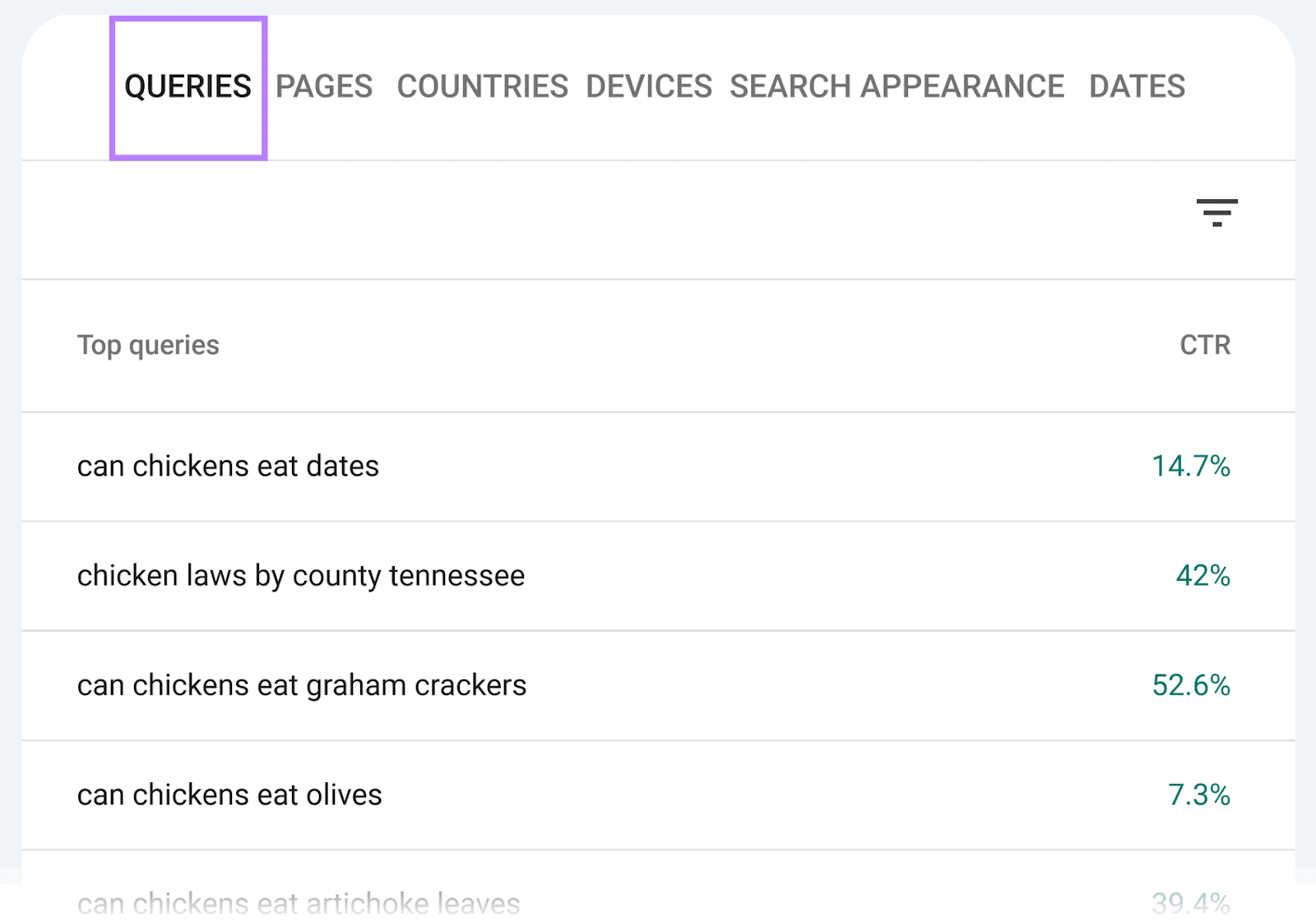Screen dimensions: 1316x923
Task: Click the 52.6% CTR value
Action: [1190, 685]
